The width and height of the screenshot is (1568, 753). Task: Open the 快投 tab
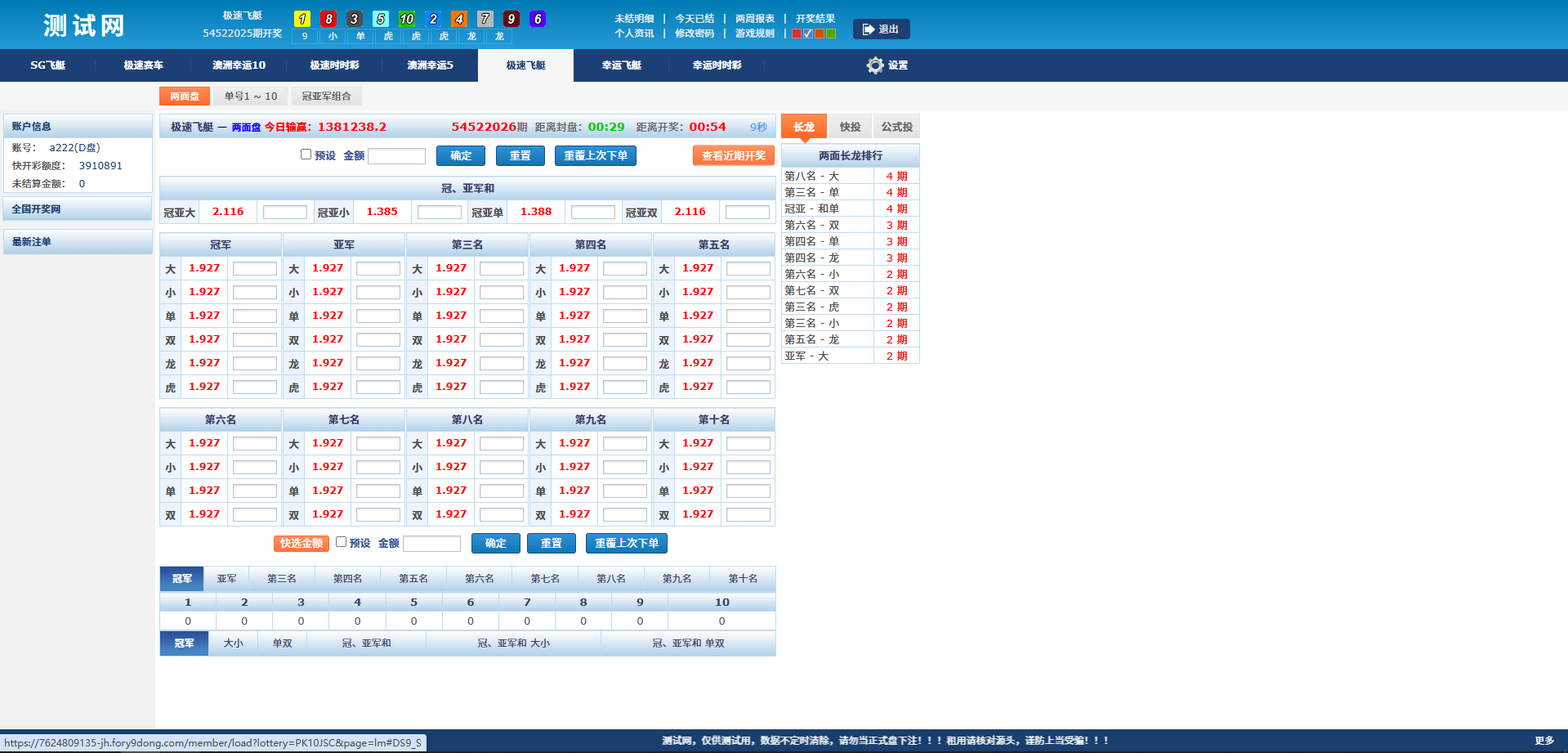coord(850,127)
